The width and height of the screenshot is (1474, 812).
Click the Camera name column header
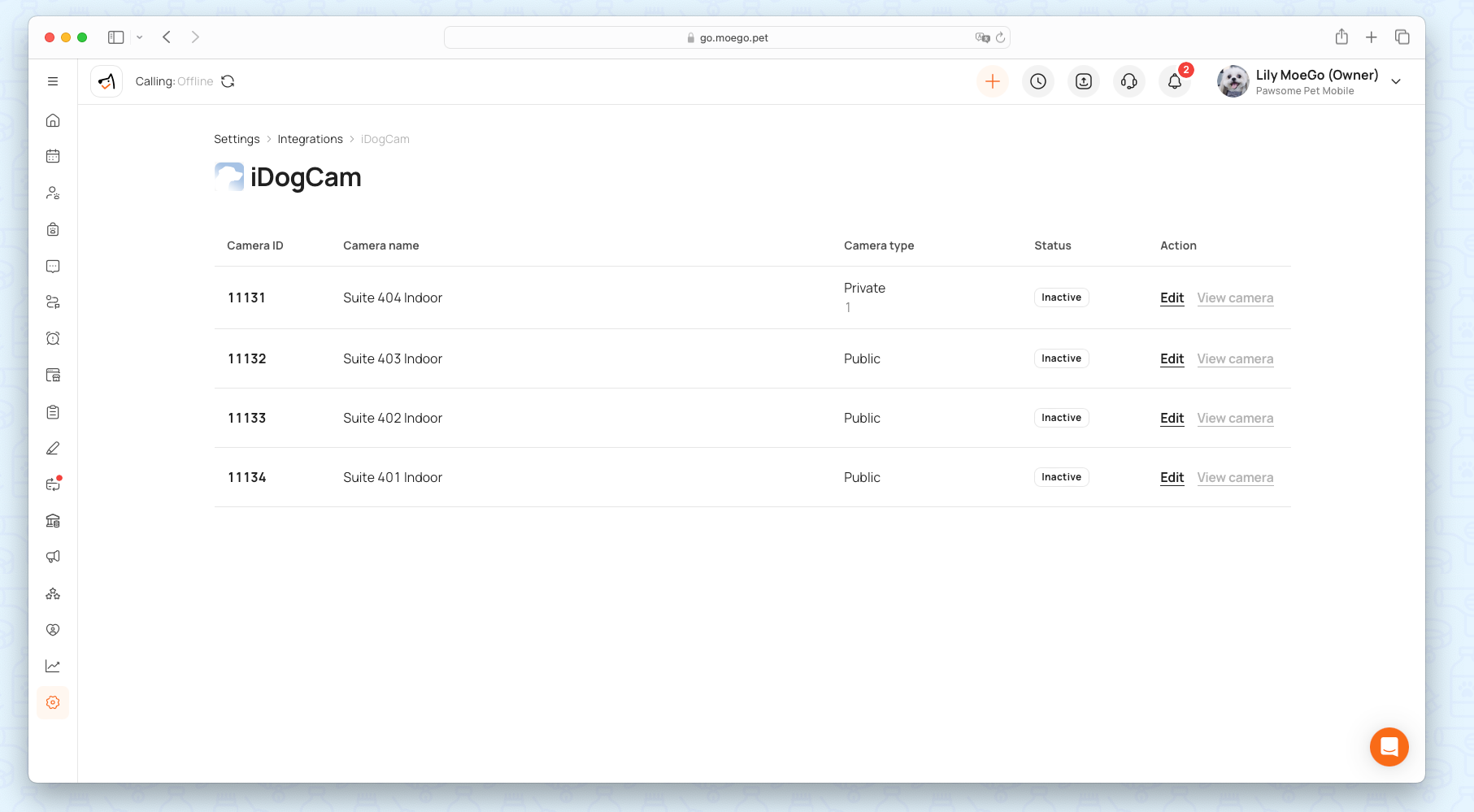click(x=381, y=245)
